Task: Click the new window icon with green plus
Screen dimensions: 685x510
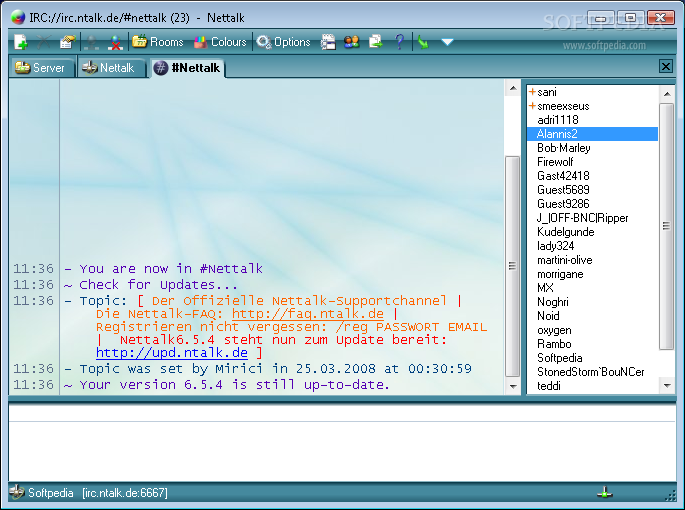Action: [x=21, y=42]
